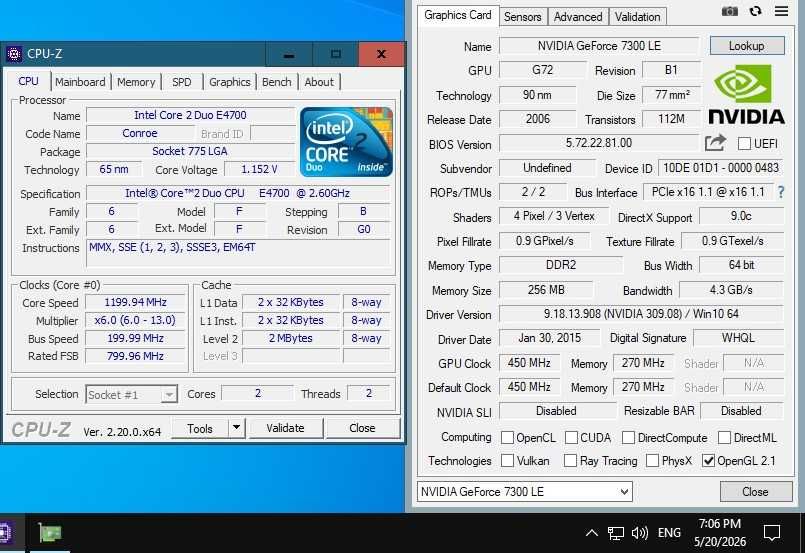Click the Specification field E4700 @ 2.60GHz
805x553 pixels.
(239, 194)
